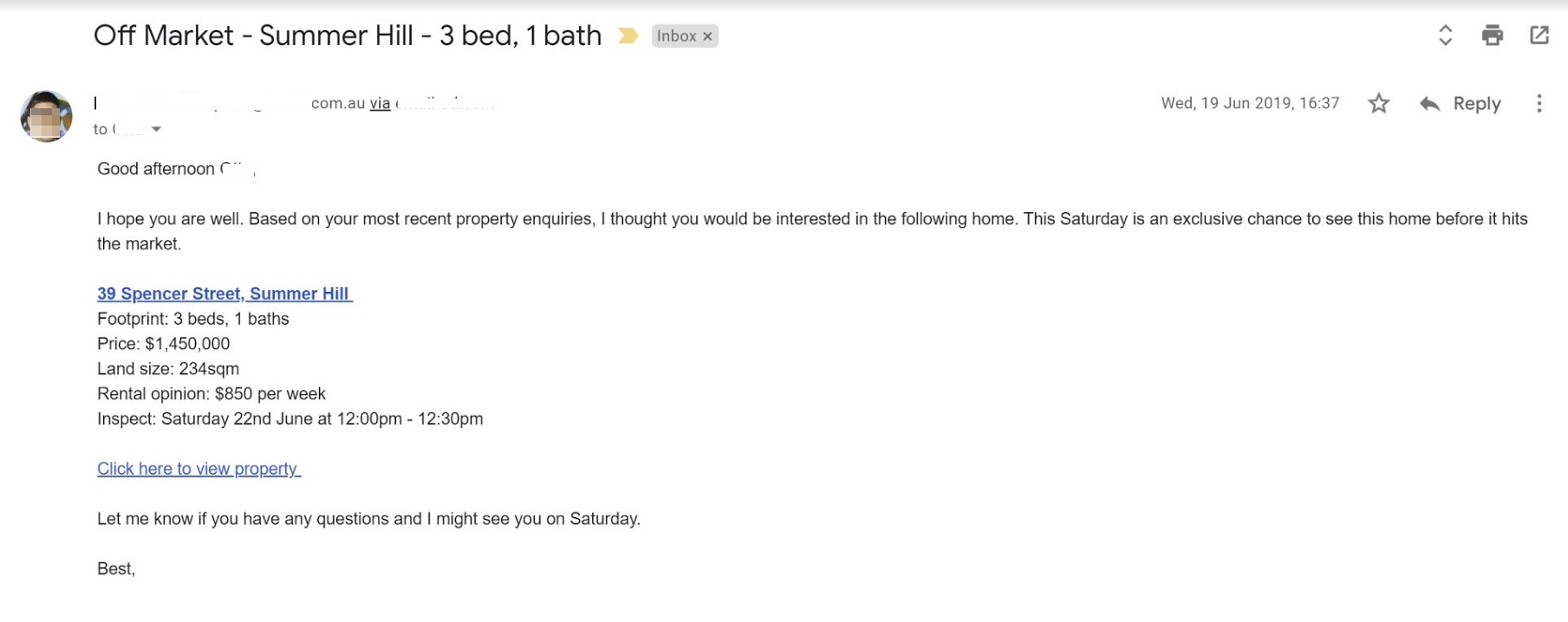Click the email subject heading
Screen dimensions: 1568x622
tap(347, 36)
